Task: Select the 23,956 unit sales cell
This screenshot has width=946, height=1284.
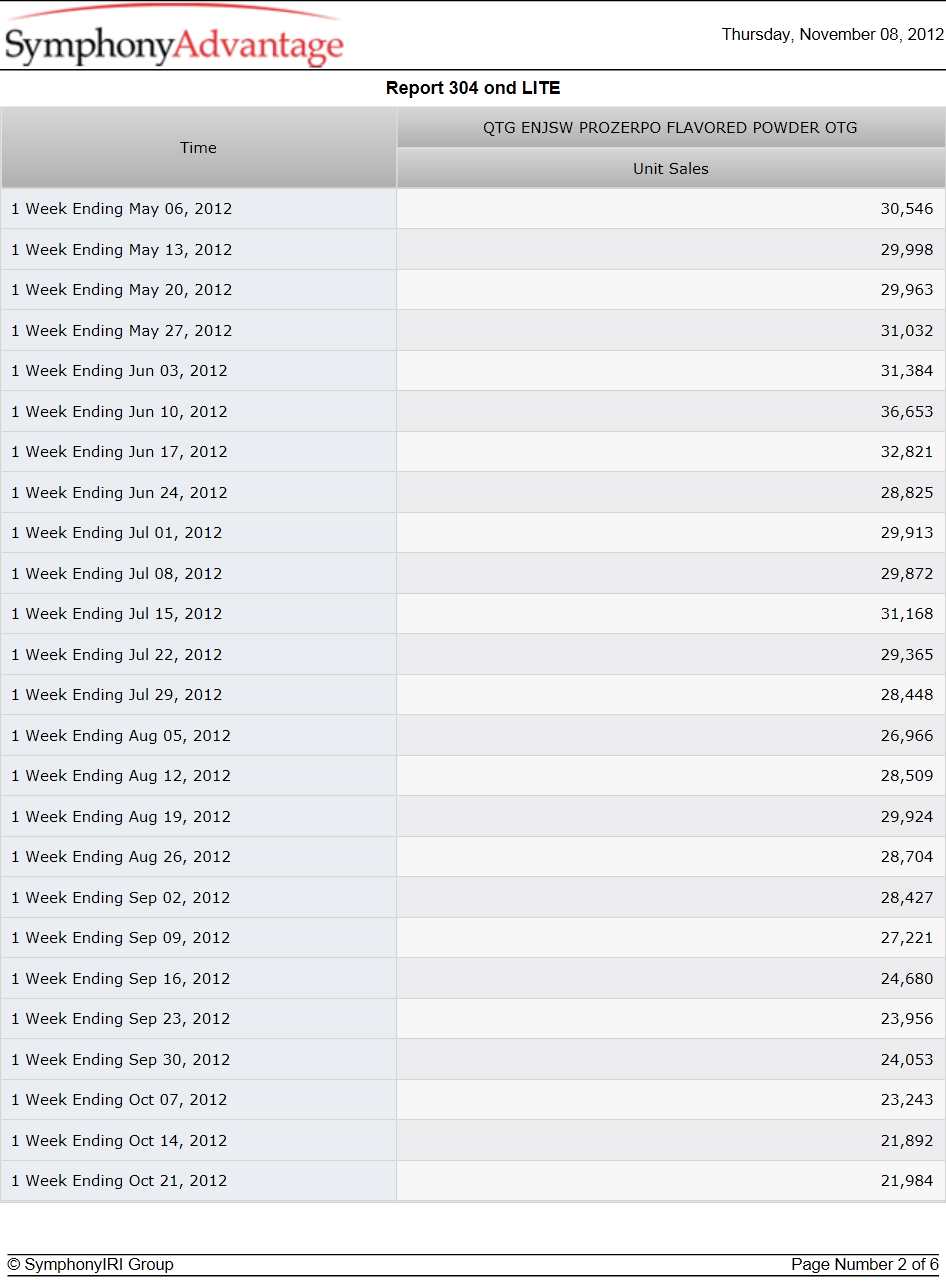Action: 671,1019
